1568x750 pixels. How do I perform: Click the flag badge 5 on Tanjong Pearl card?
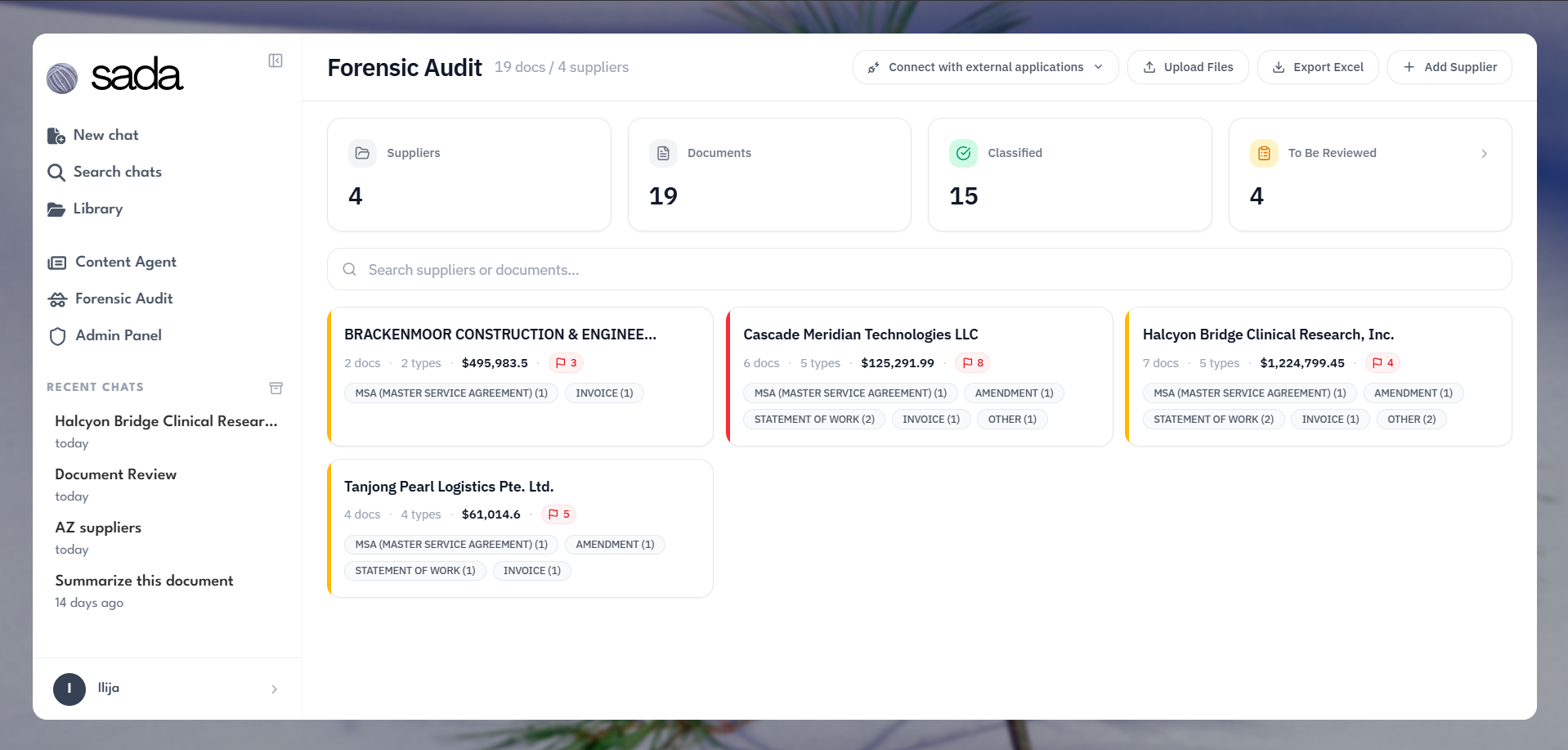click(x=558, y=514)
